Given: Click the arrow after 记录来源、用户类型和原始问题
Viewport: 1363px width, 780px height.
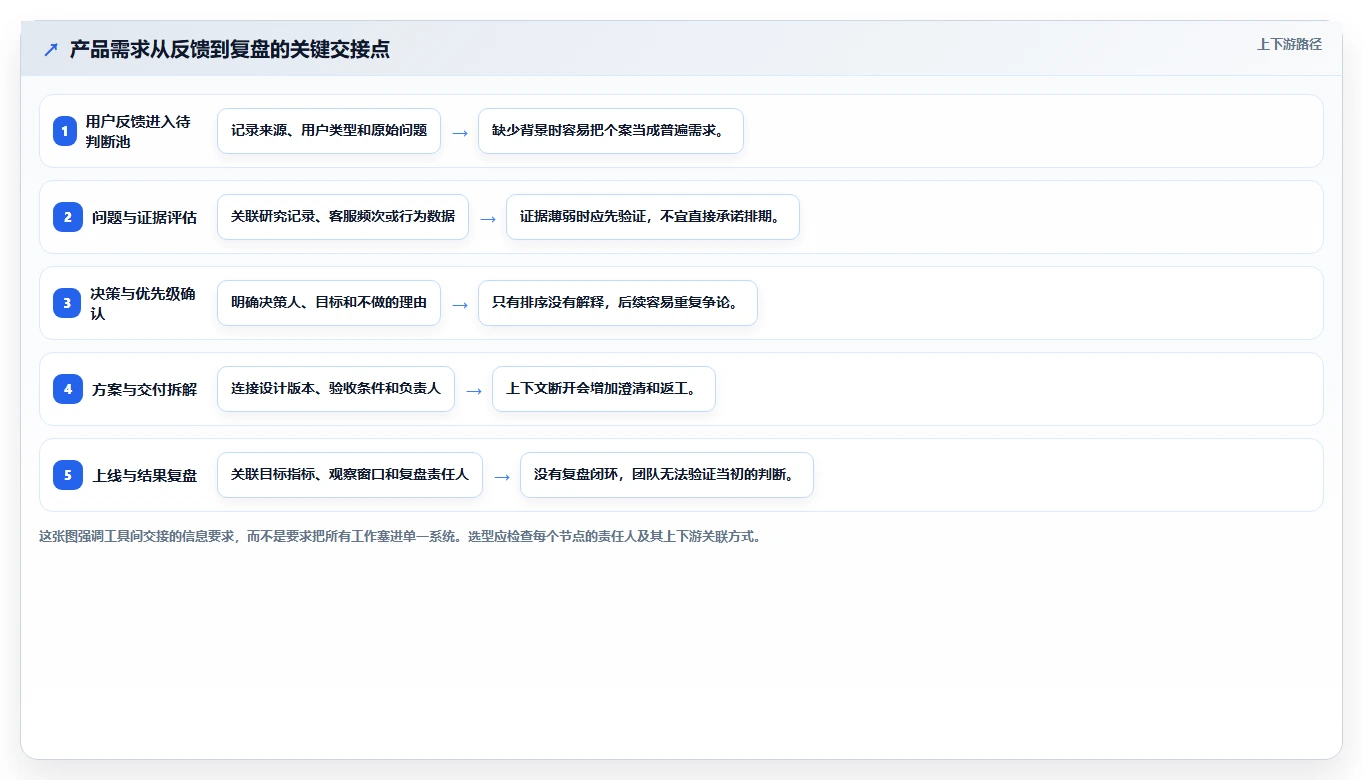Looking at the screenshot, I should [x=460, y=132].
